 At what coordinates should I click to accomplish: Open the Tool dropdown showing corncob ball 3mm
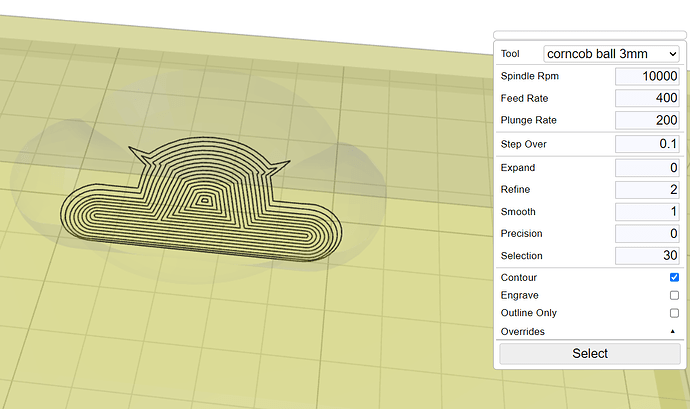point(611,54)
